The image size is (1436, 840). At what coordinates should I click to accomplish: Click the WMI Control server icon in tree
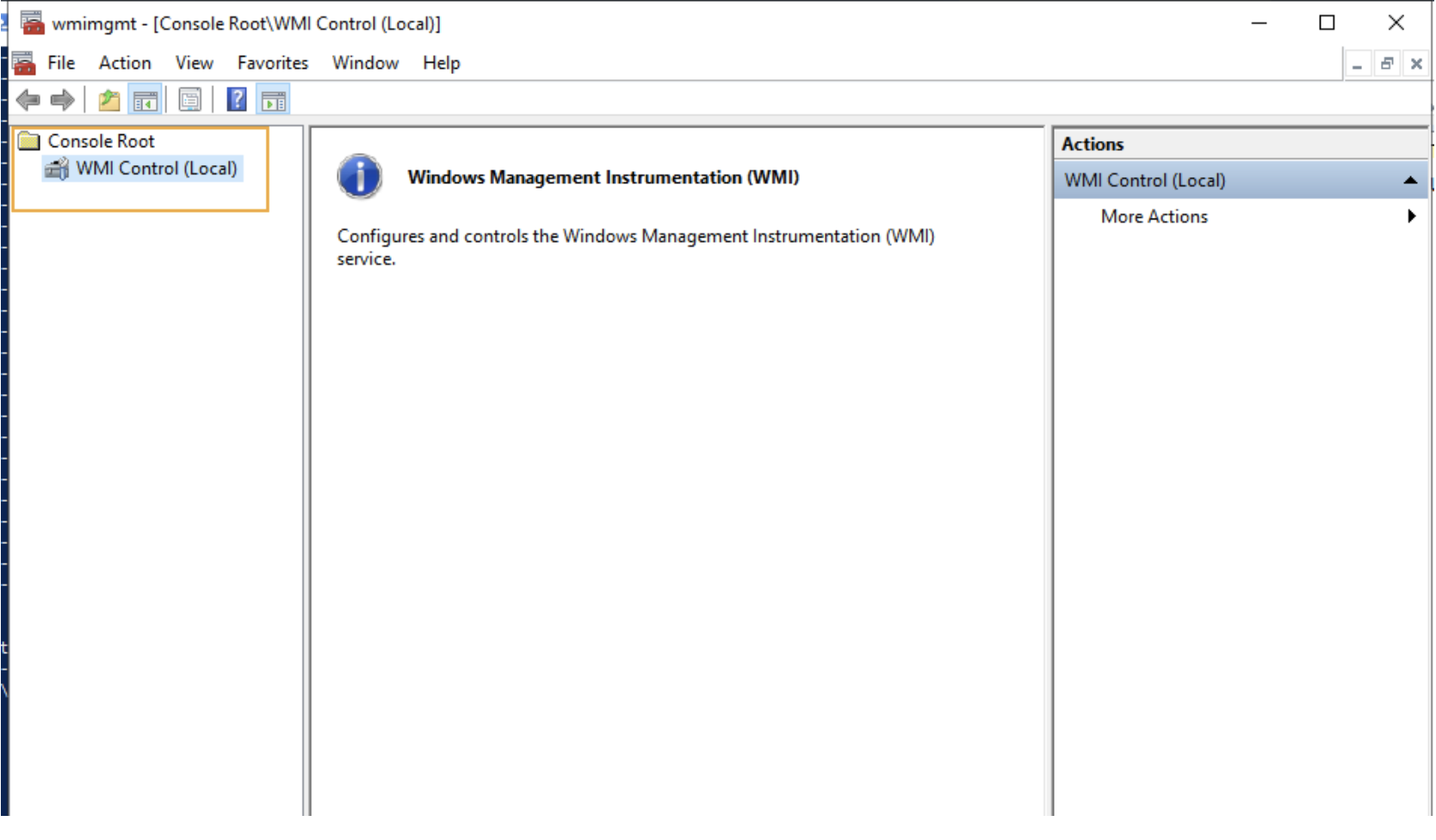coord(57,169)
